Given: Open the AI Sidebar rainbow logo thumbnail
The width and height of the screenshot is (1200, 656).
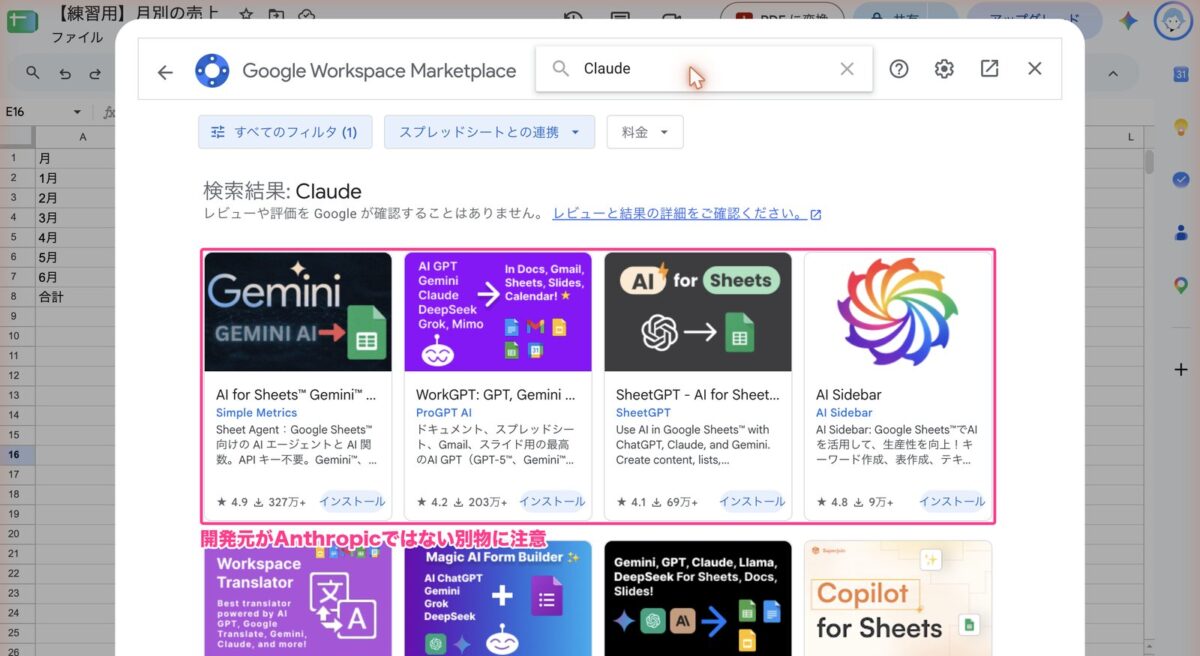Looking at the screenshot, I should click(898, 312).
